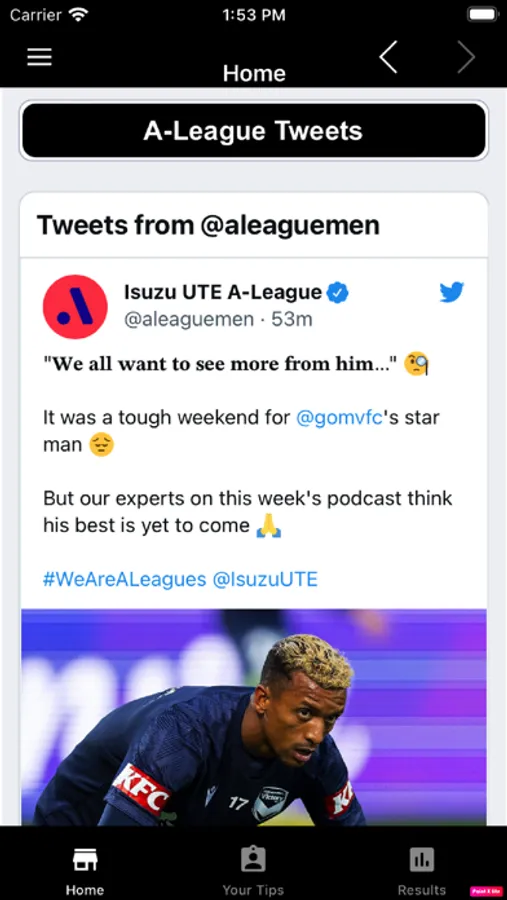Select the Home store icon

84,860
